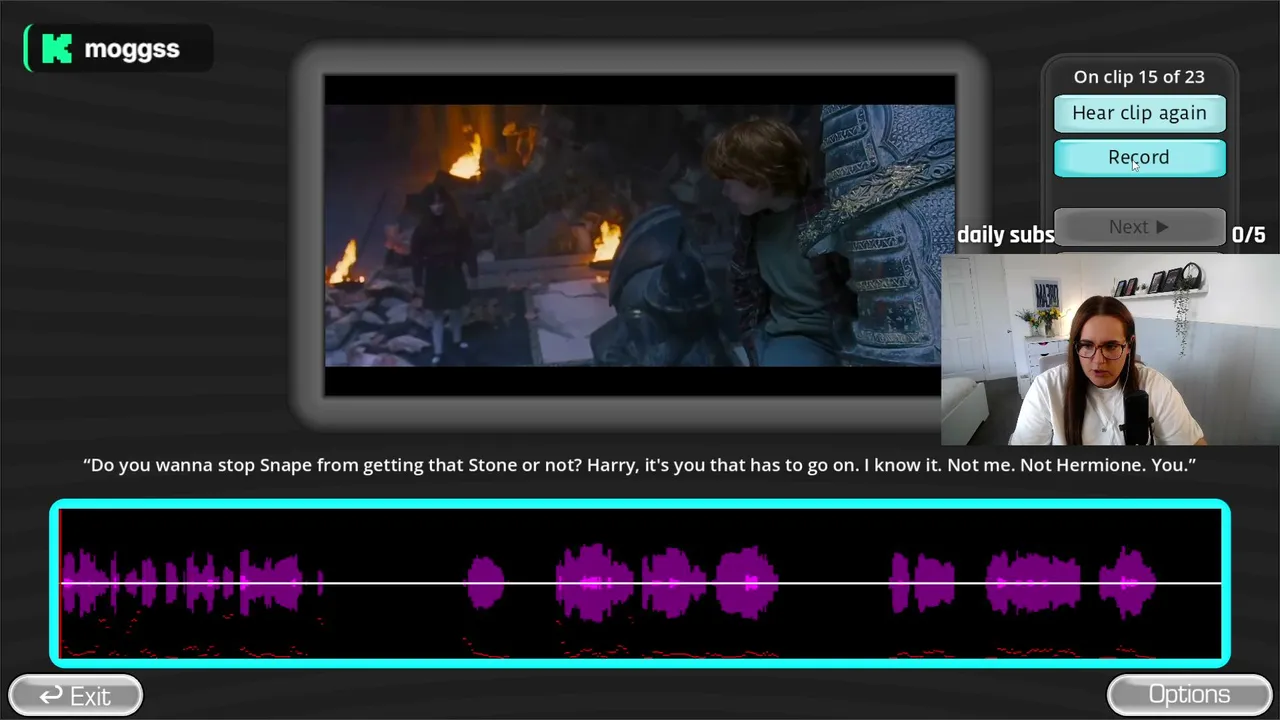1280x720 pixels.
Task: Click the quote line starting "Do you wanna stop Snape"
Action: (x=640, y=465)
